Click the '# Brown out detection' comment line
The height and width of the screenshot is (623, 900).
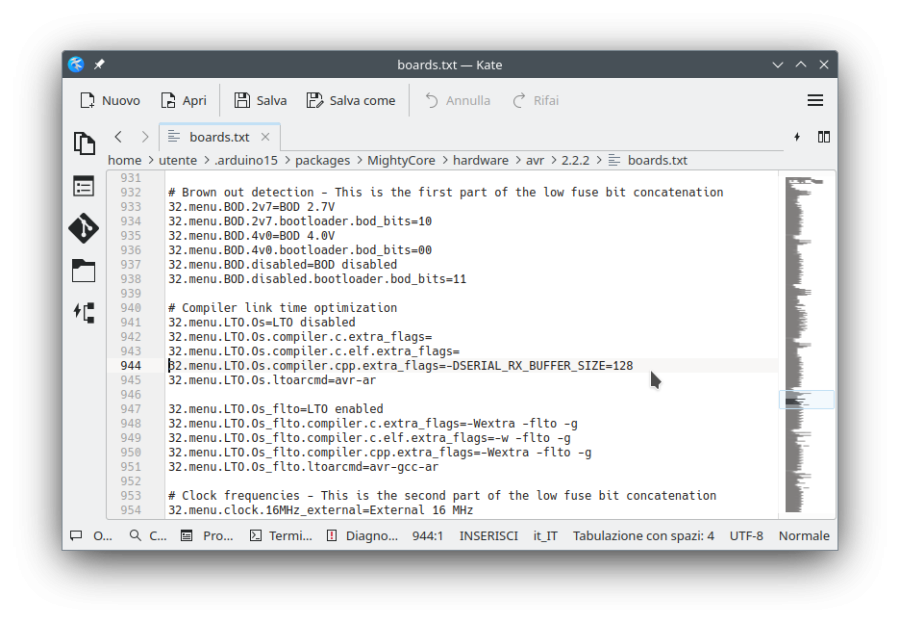445,192
